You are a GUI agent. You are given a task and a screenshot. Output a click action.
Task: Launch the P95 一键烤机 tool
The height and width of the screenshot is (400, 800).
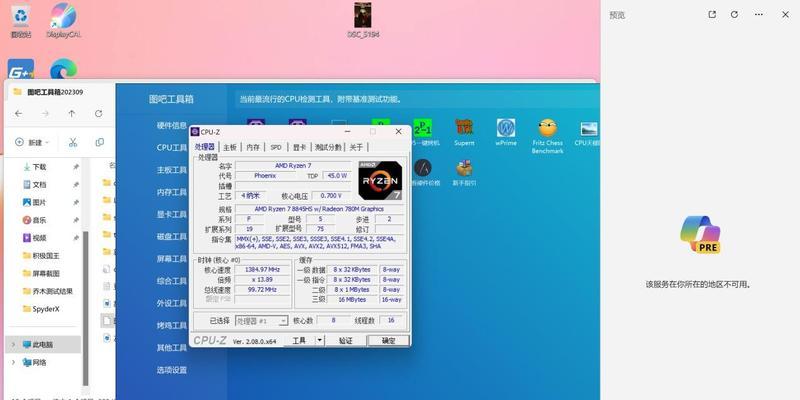(422, 132)
